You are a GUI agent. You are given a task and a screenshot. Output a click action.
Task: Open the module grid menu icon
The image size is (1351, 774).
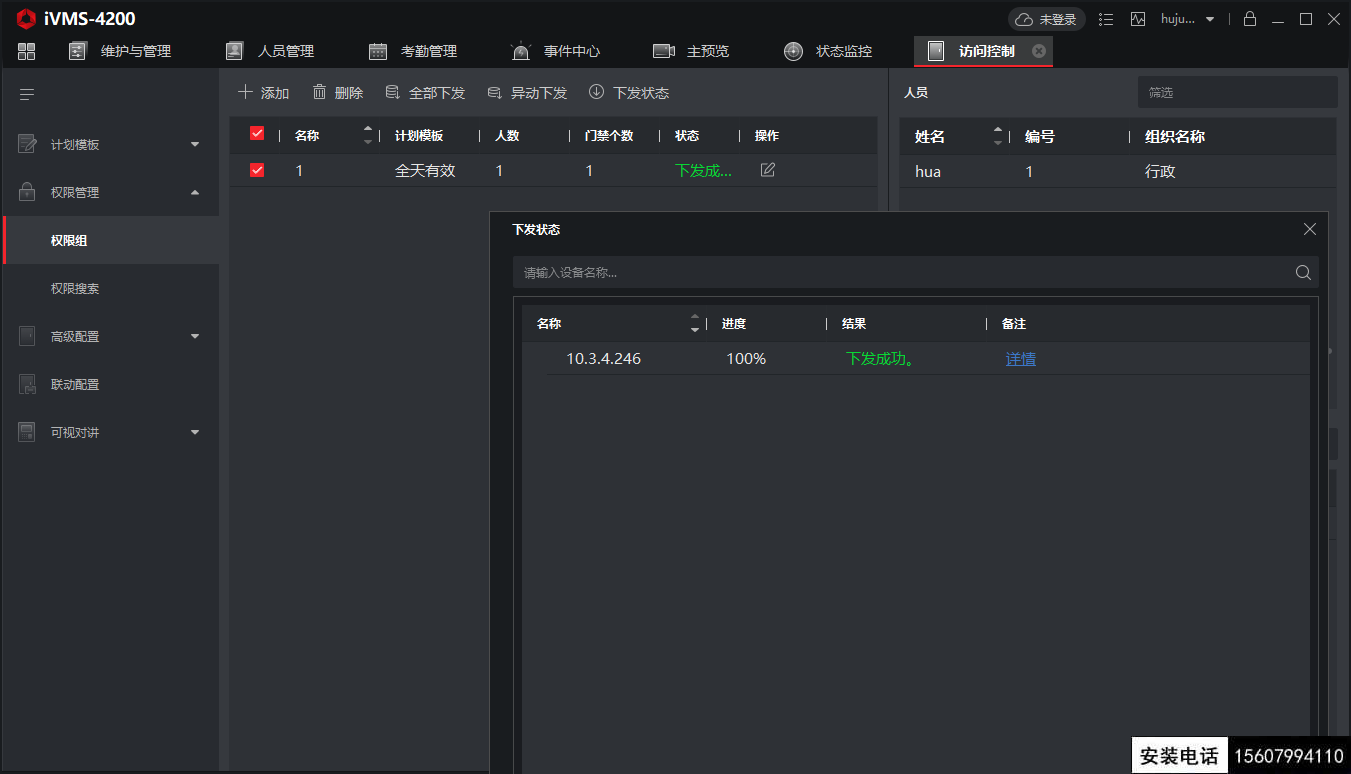click(26, 51)
